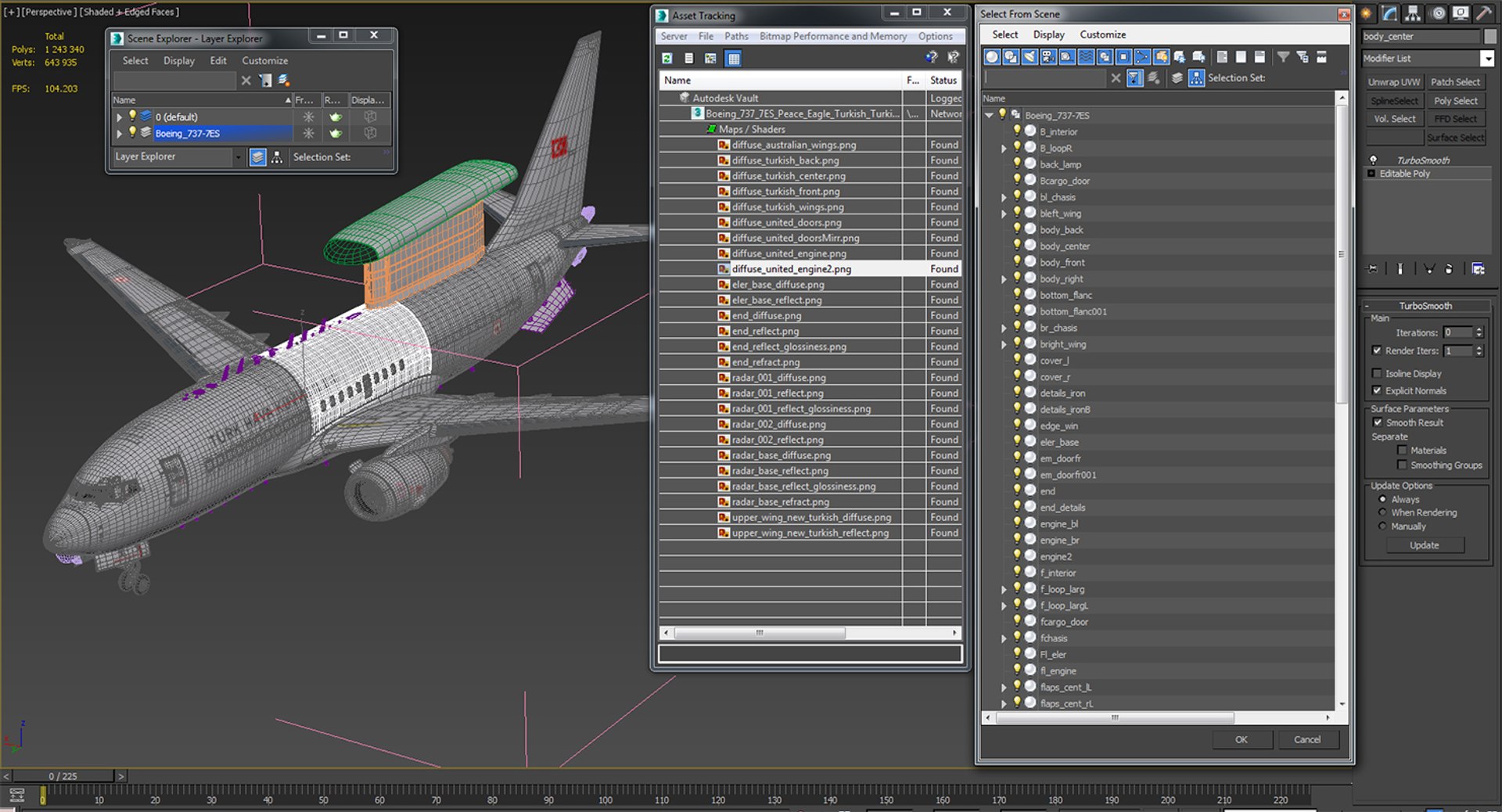The width and height of the screenshot is (1502, 812).
Task: Click the body_center object color swatch
Action: point(1490,36)
